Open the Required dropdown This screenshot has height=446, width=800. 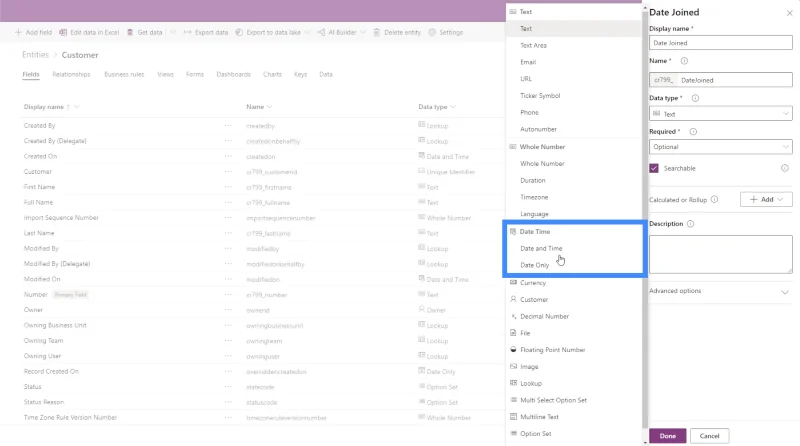720,147
